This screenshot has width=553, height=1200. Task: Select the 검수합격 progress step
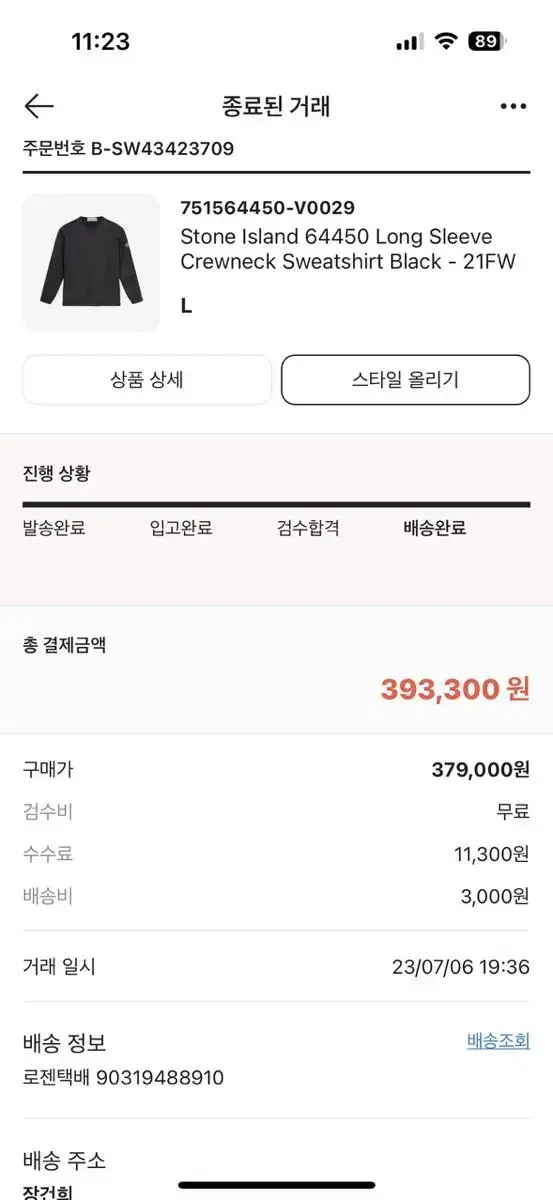pos(308,528)
